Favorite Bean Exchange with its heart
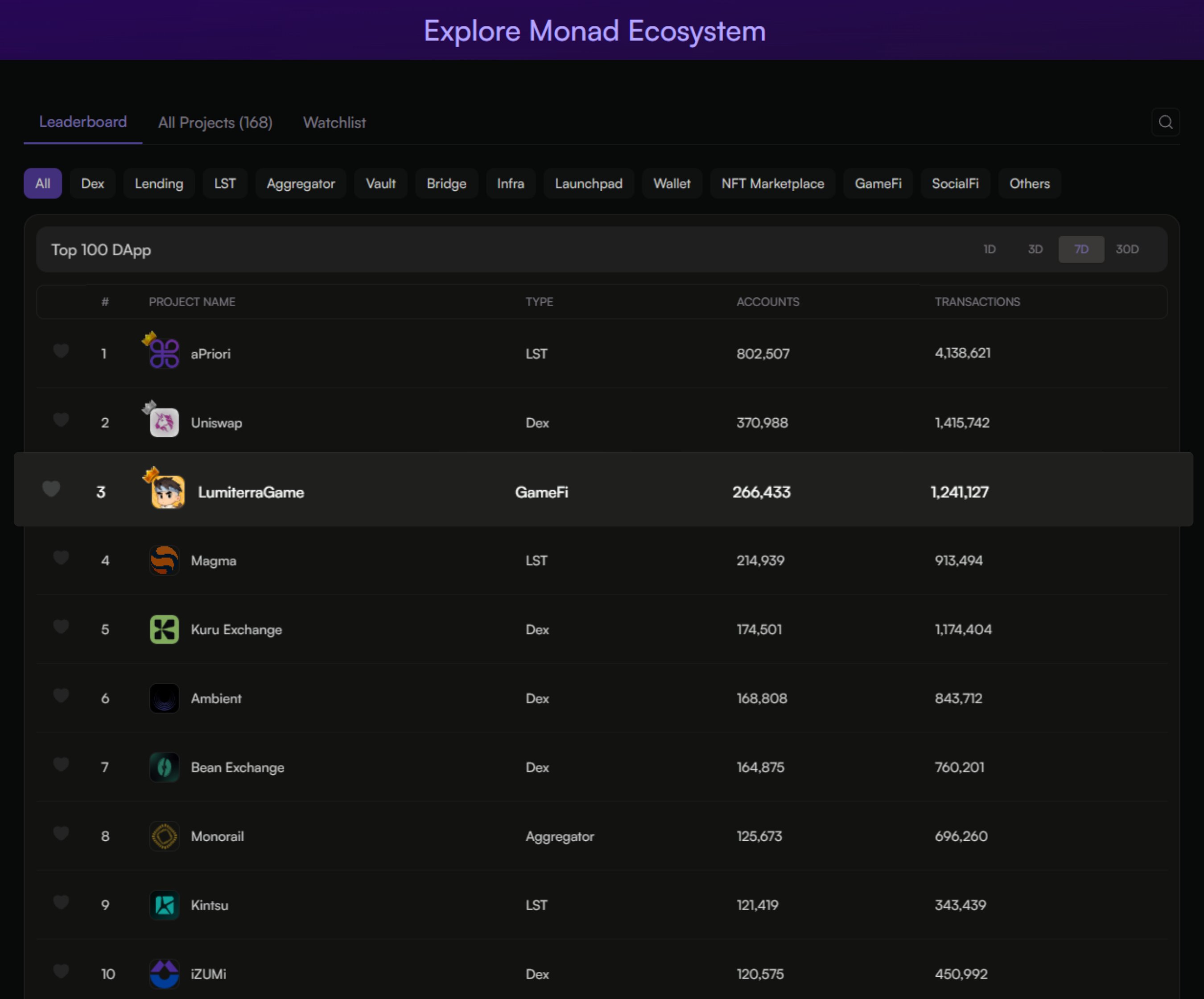 [x=61, y=765]
